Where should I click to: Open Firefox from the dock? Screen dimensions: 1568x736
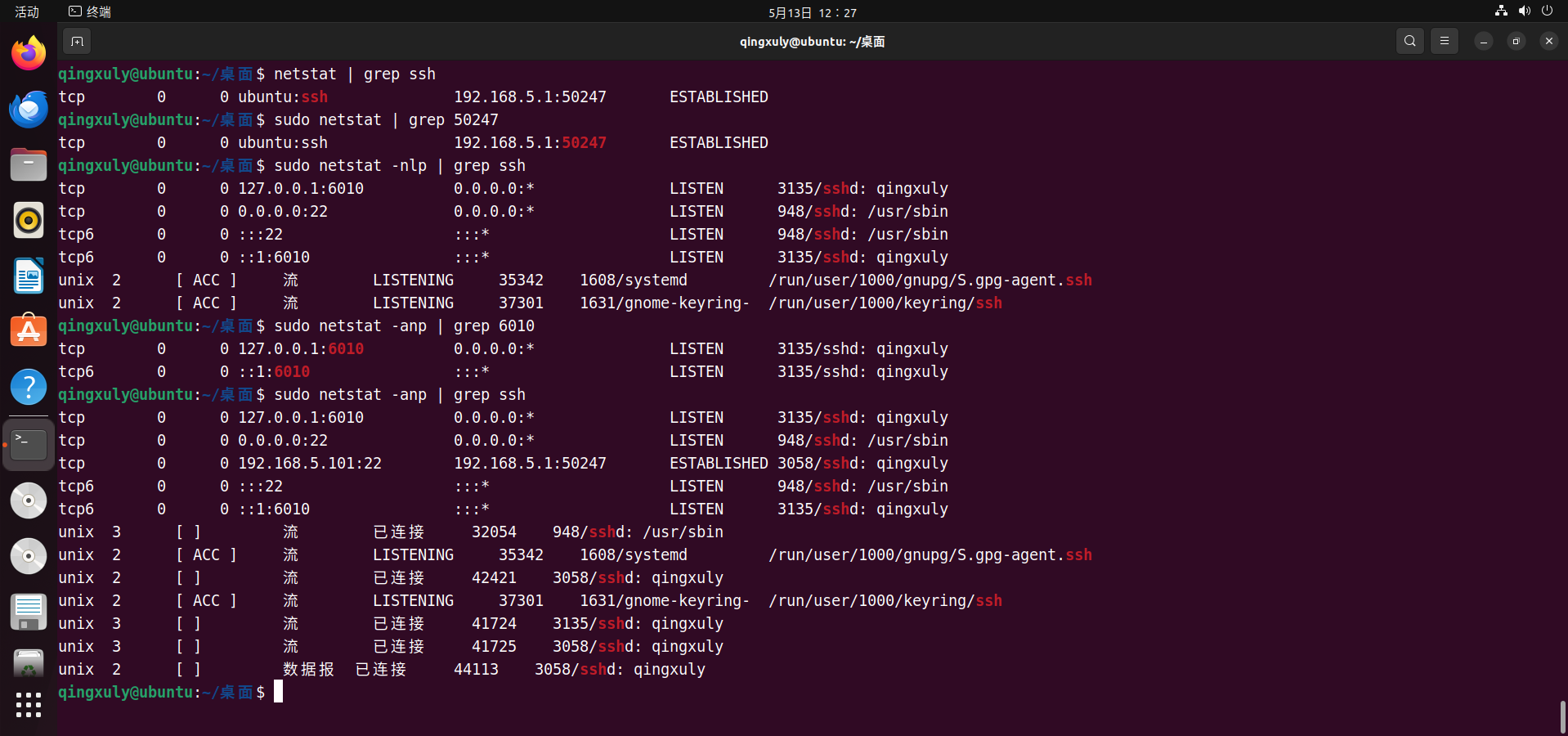pyautogui.click(x=29, y=53)
